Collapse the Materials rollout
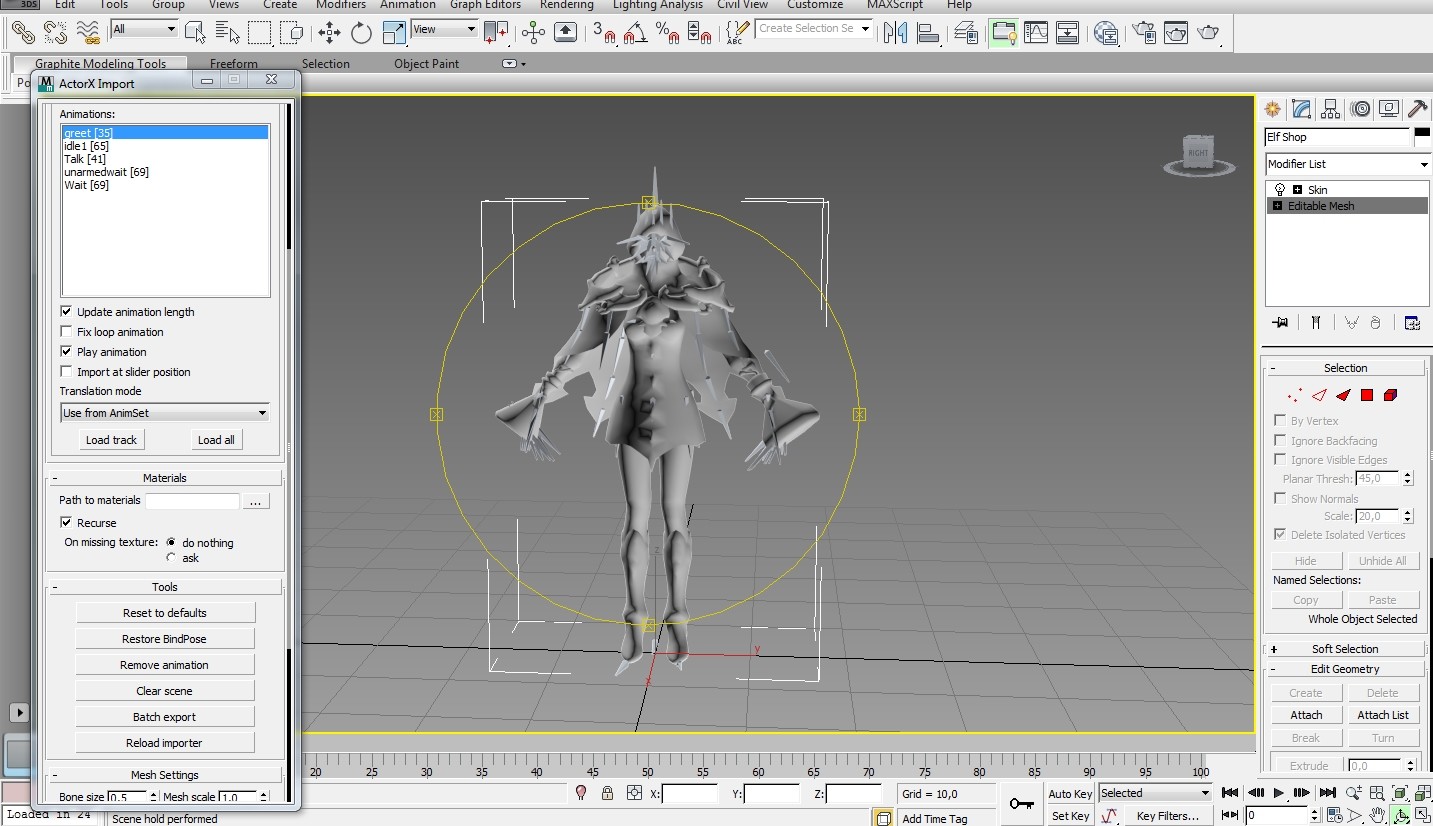The height and width of the screenshot is (826, 1433). [x=165, y=478]
